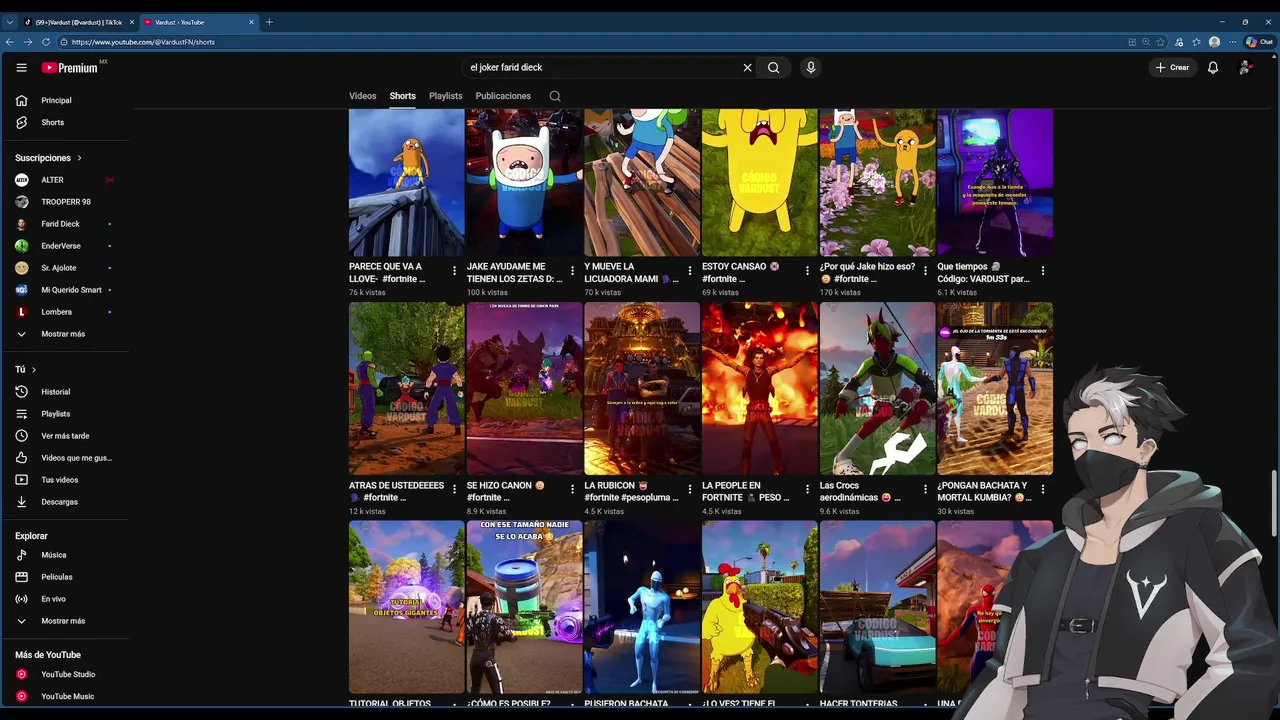
Task: Open options menu for SE HIZO CANON short
Action: (x=573, y=490)
